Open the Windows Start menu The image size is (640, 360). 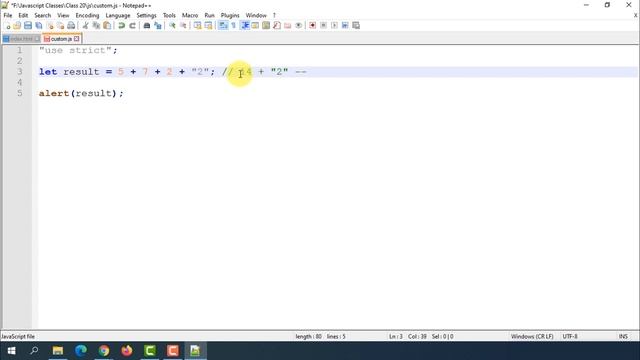11,351
